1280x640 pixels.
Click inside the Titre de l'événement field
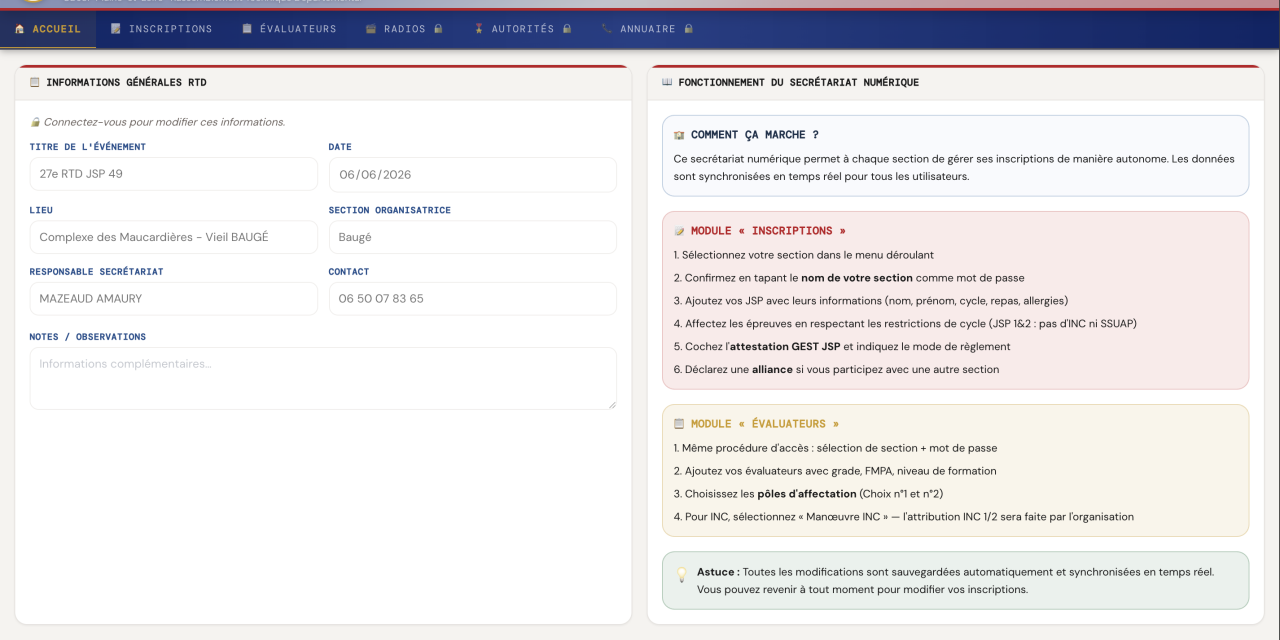pos(173,174)
